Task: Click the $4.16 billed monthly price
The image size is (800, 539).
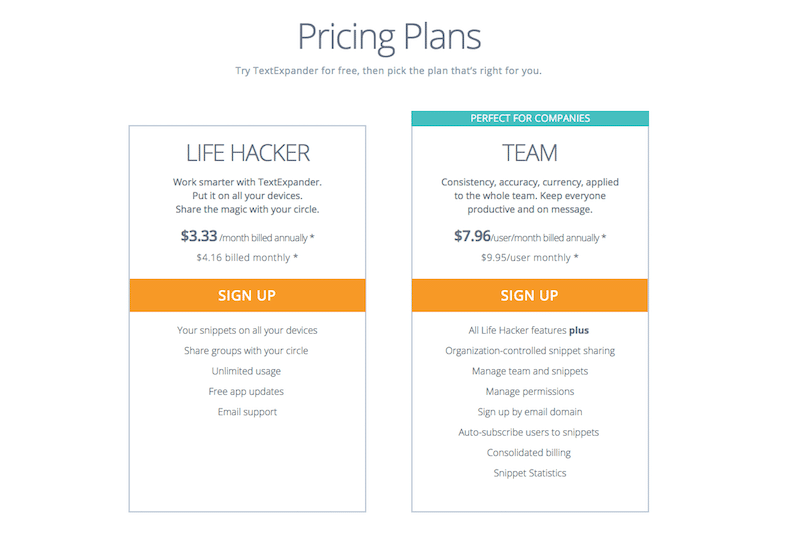Action: click(247, 258)
